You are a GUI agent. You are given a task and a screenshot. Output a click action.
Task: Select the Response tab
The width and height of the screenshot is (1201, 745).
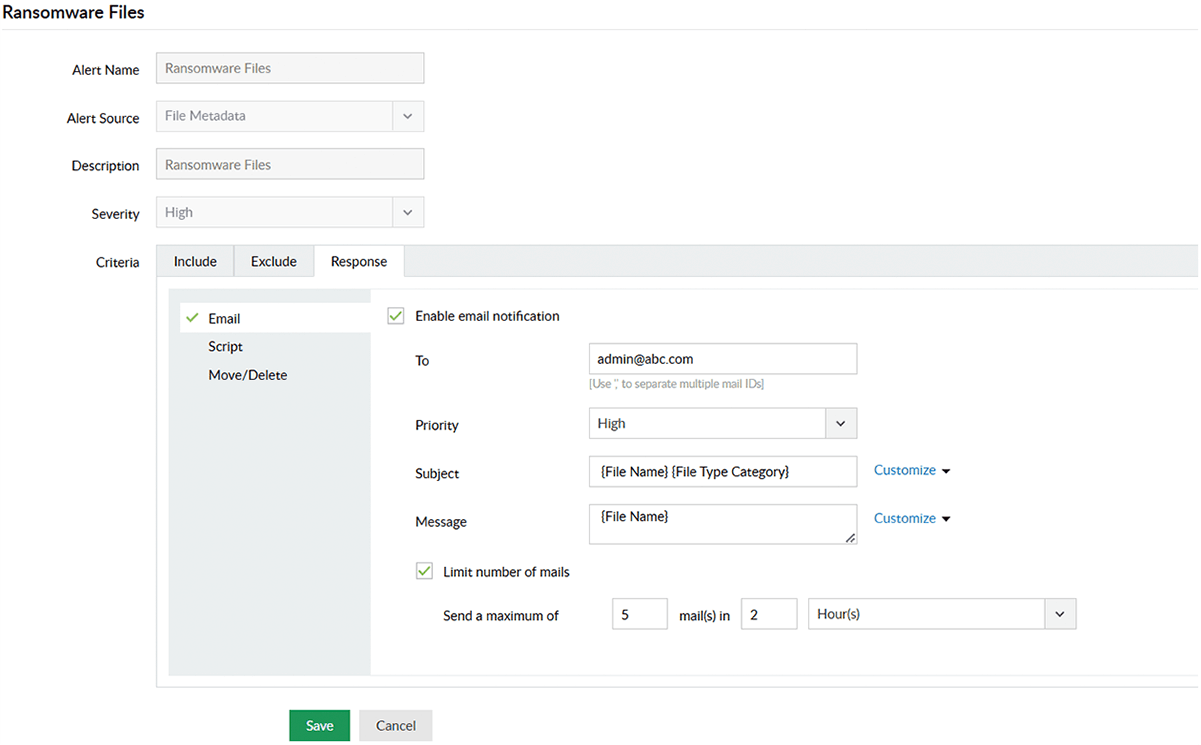click(359, 262)
